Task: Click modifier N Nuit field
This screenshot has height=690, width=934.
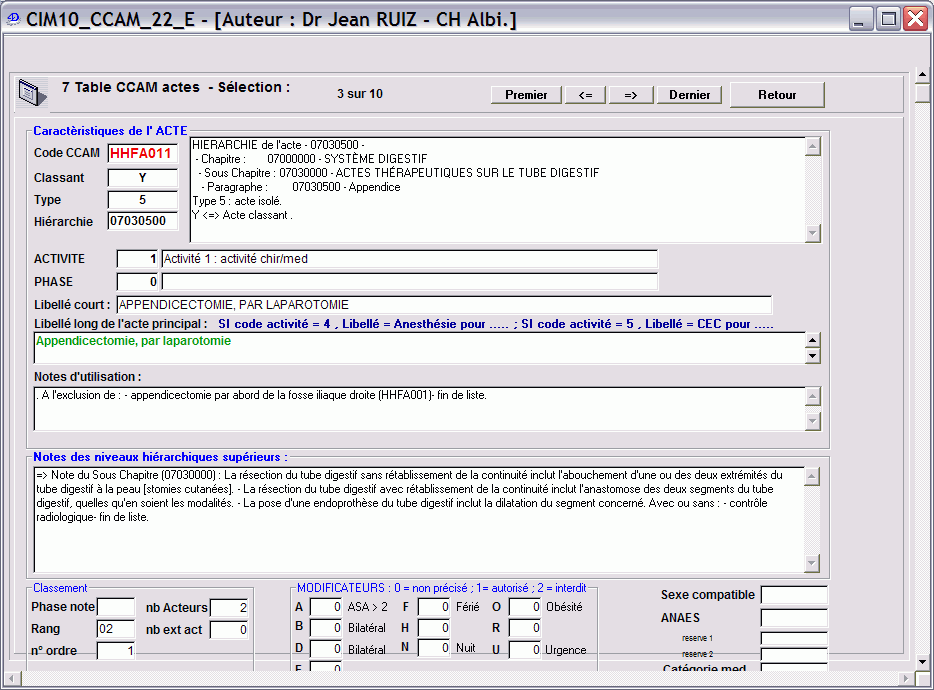Action: point(434,648)
